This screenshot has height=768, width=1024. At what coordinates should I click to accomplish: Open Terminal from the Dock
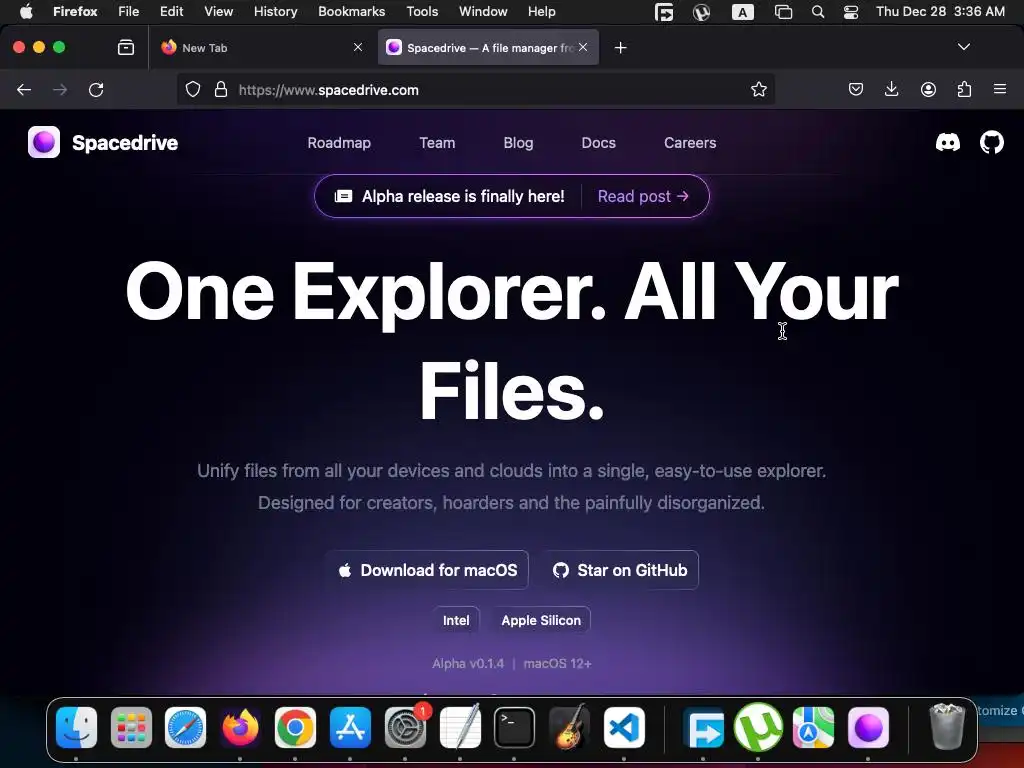pyautogui.click(x=514, y=727)
